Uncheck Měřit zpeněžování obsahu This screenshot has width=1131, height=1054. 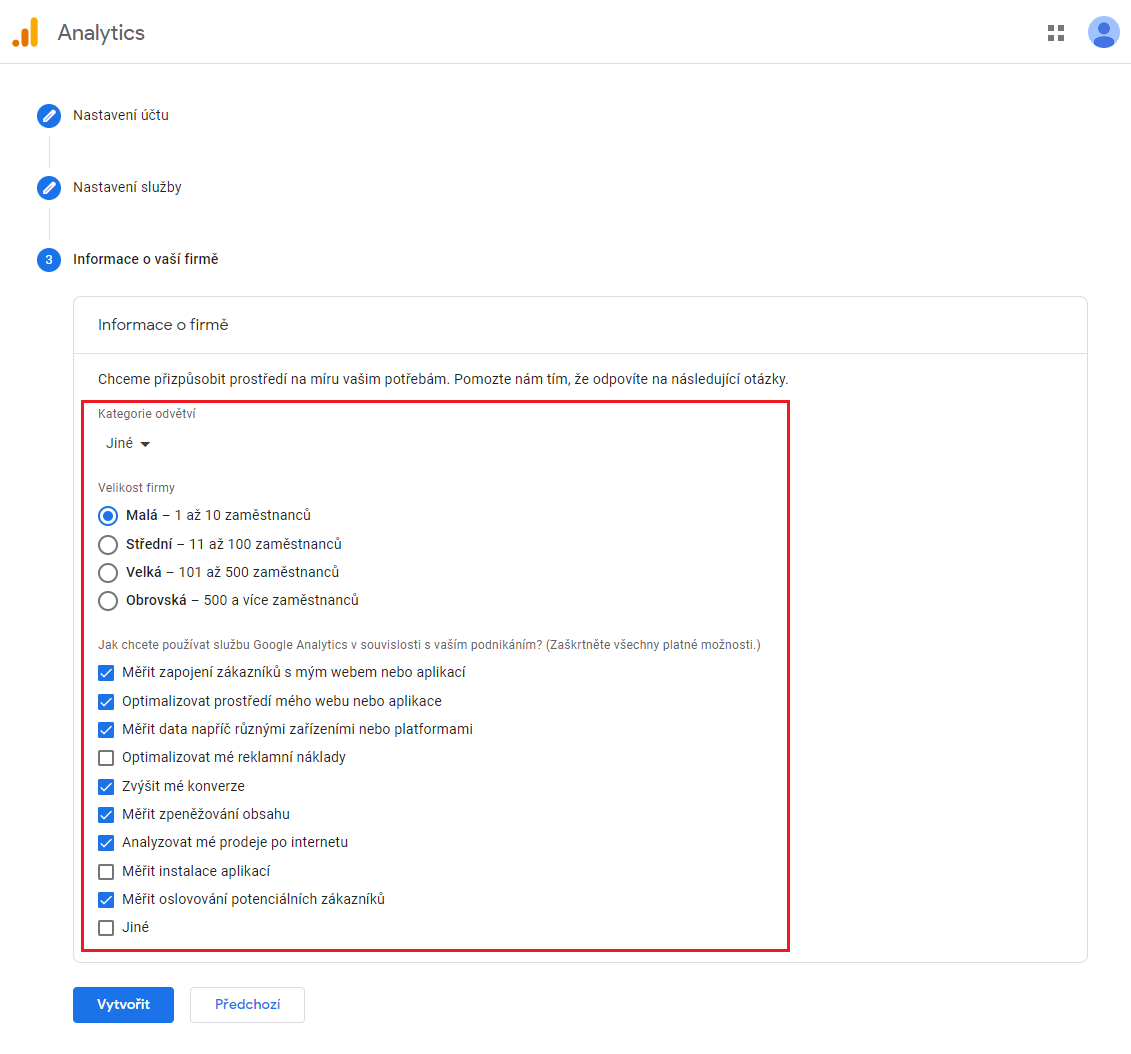[106, 815]
